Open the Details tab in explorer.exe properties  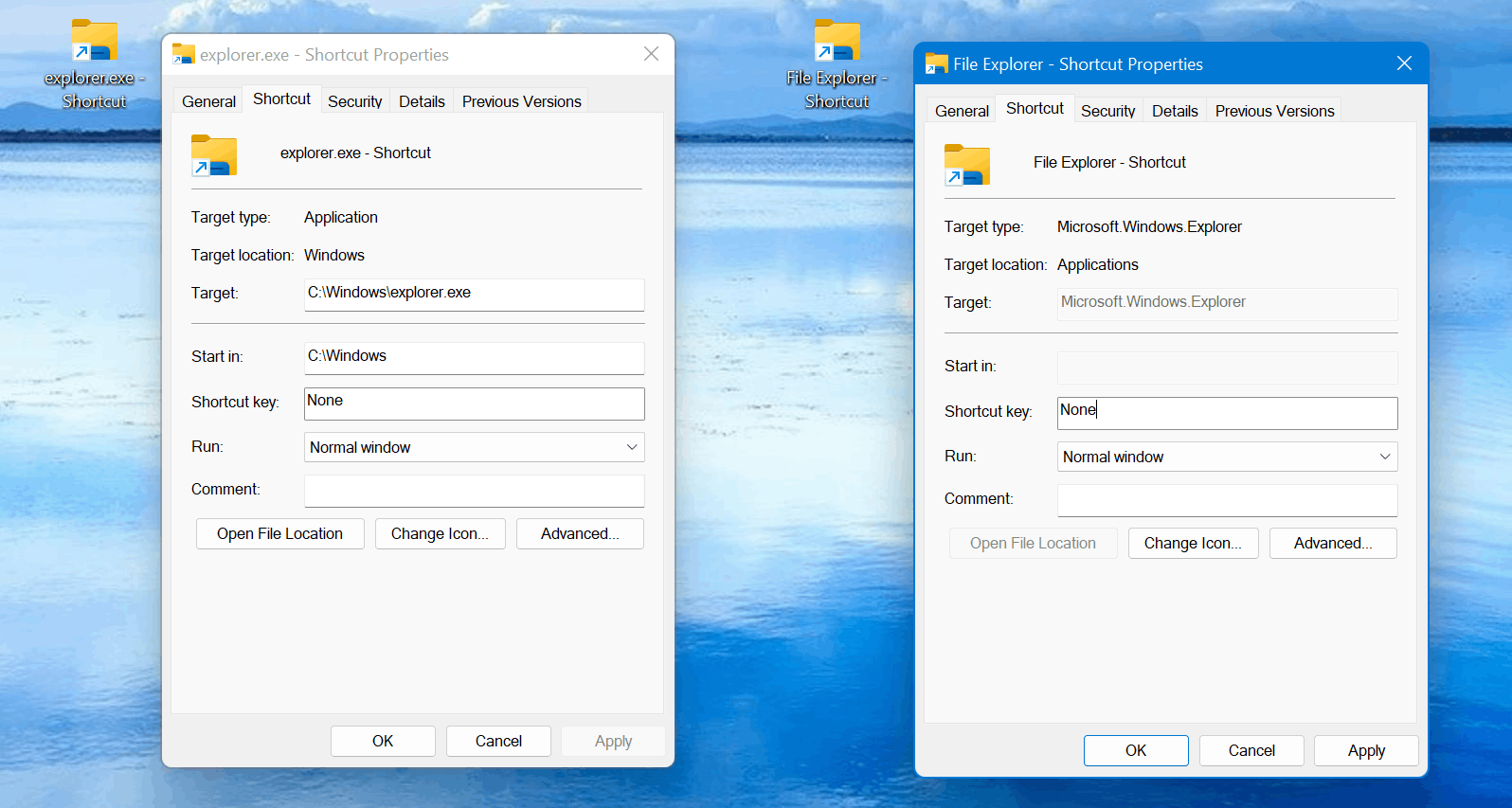(x=422, y=101)
